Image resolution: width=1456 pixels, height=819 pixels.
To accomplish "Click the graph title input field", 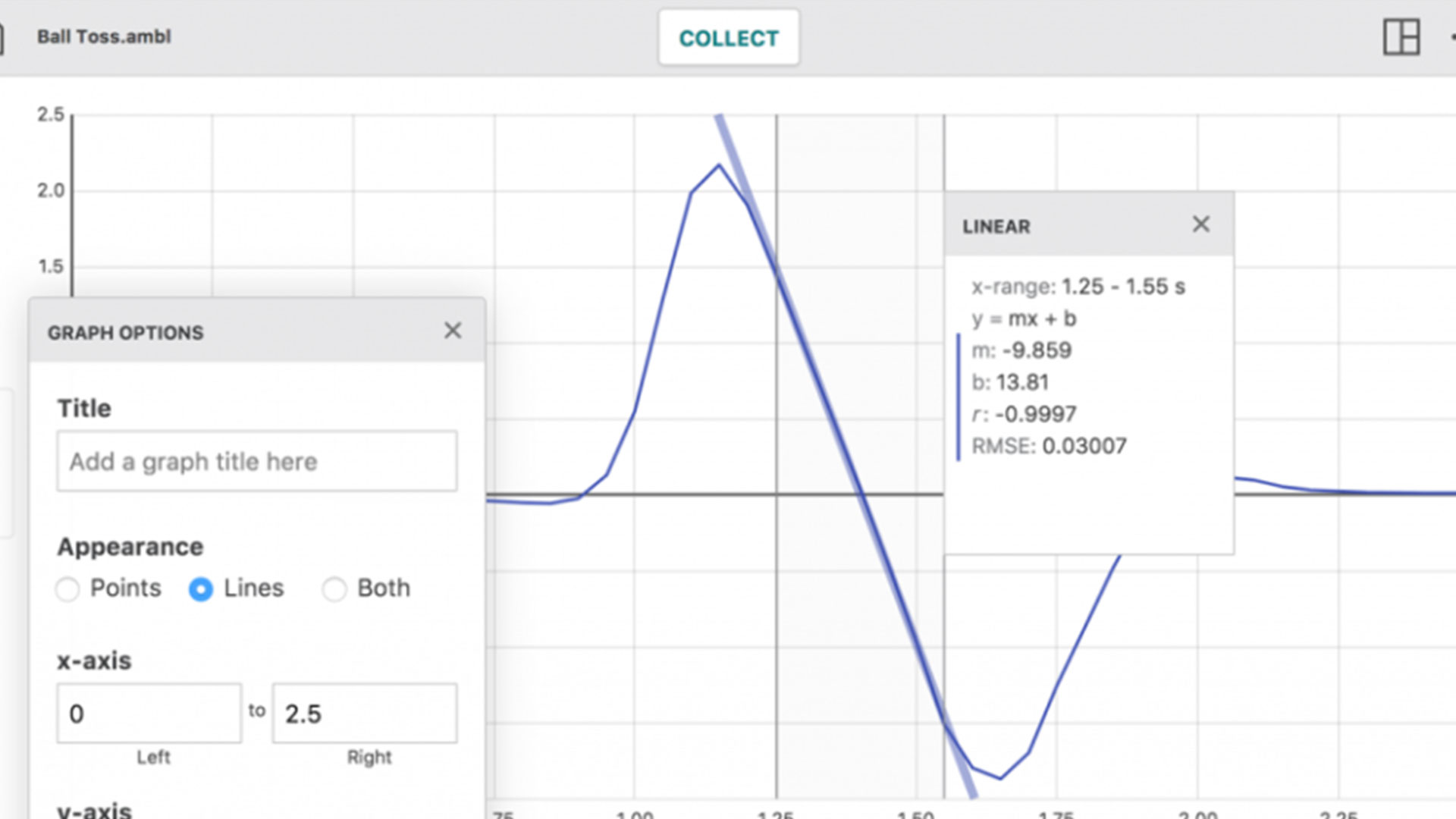I will tap(257, 461).
